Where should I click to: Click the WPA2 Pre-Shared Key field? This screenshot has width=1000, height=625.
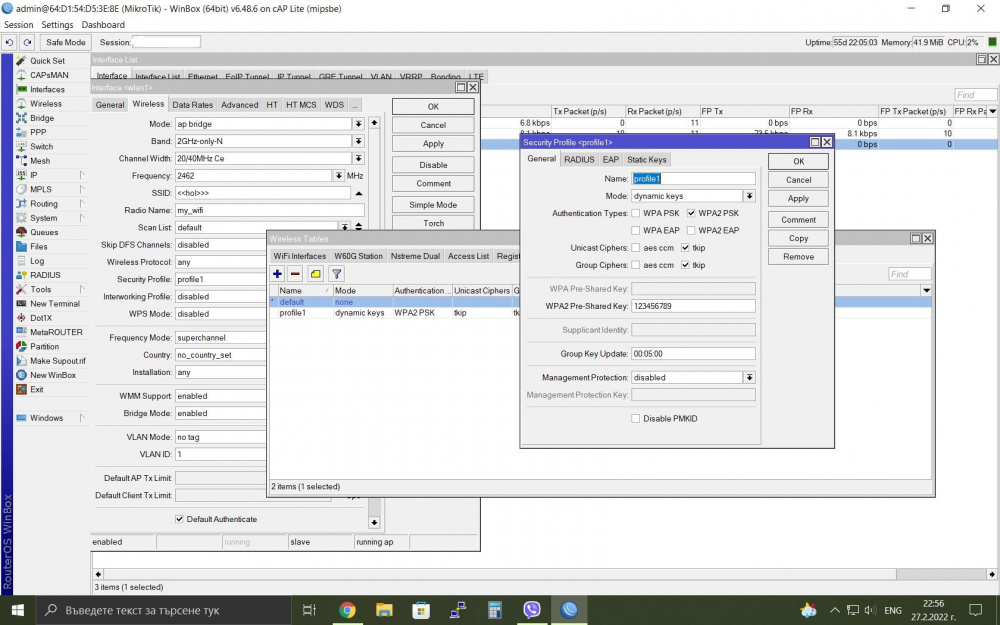(x=692, y=306)
